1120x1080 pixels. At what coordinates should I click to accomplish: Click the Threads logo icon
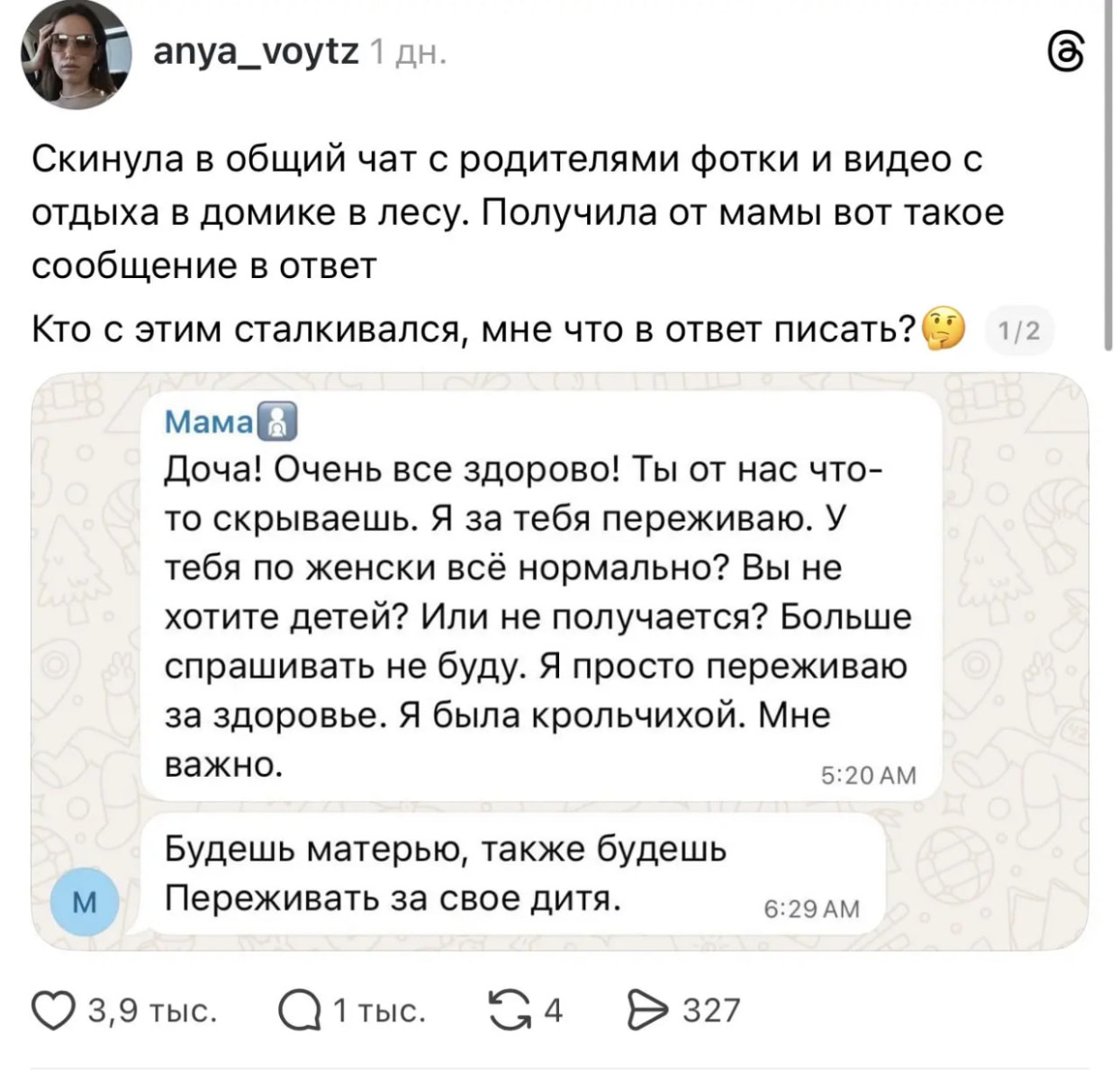tap(1072, 54)
